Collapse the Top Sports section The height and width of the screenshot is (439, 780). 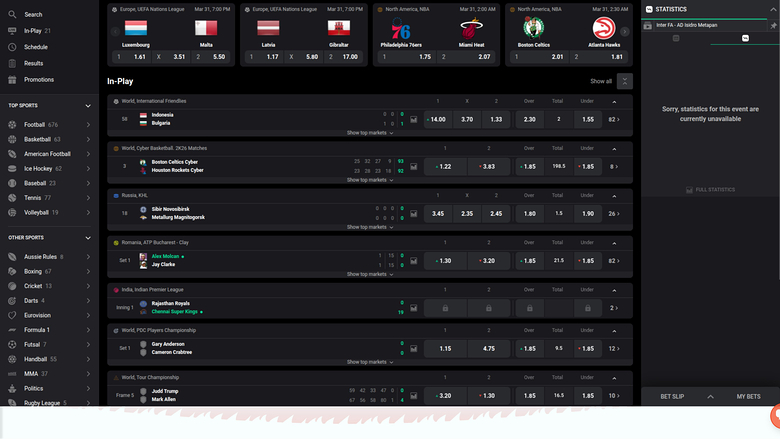pos(88,106)
